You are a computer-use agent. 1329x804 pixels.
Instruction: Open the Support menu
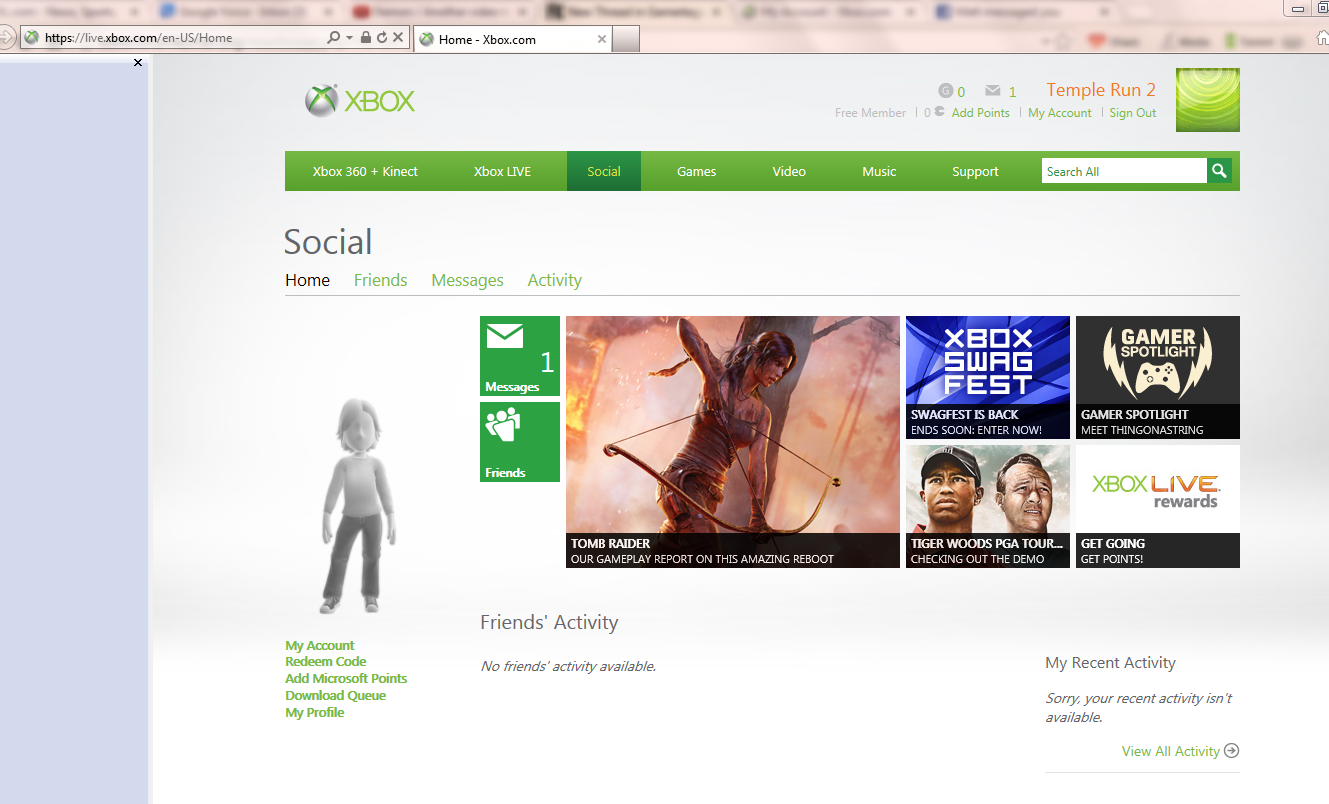pyautogui.click(x=975, y=171)
